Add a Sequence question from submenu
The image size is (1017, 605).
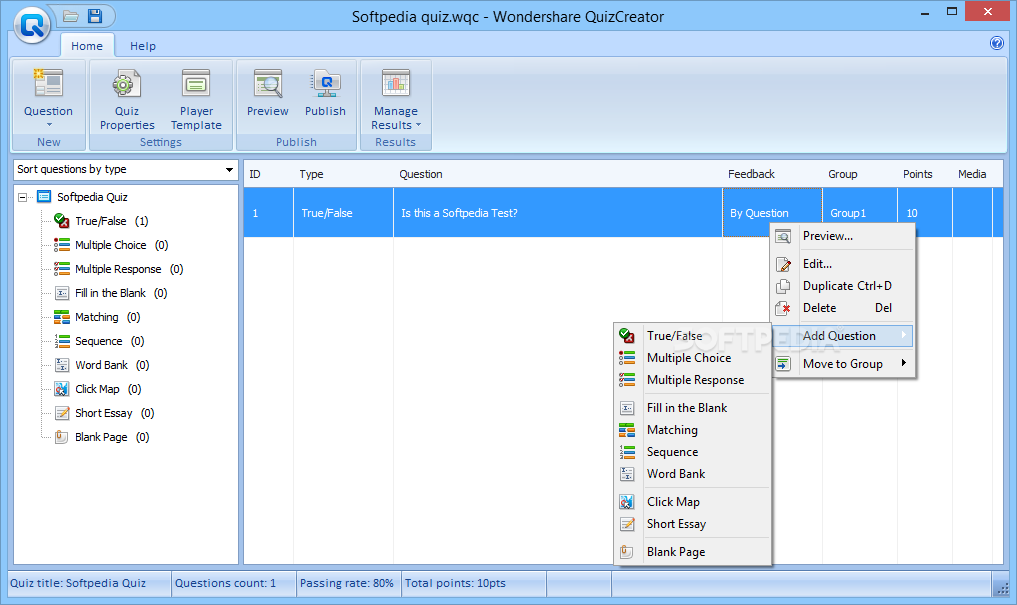693,452
